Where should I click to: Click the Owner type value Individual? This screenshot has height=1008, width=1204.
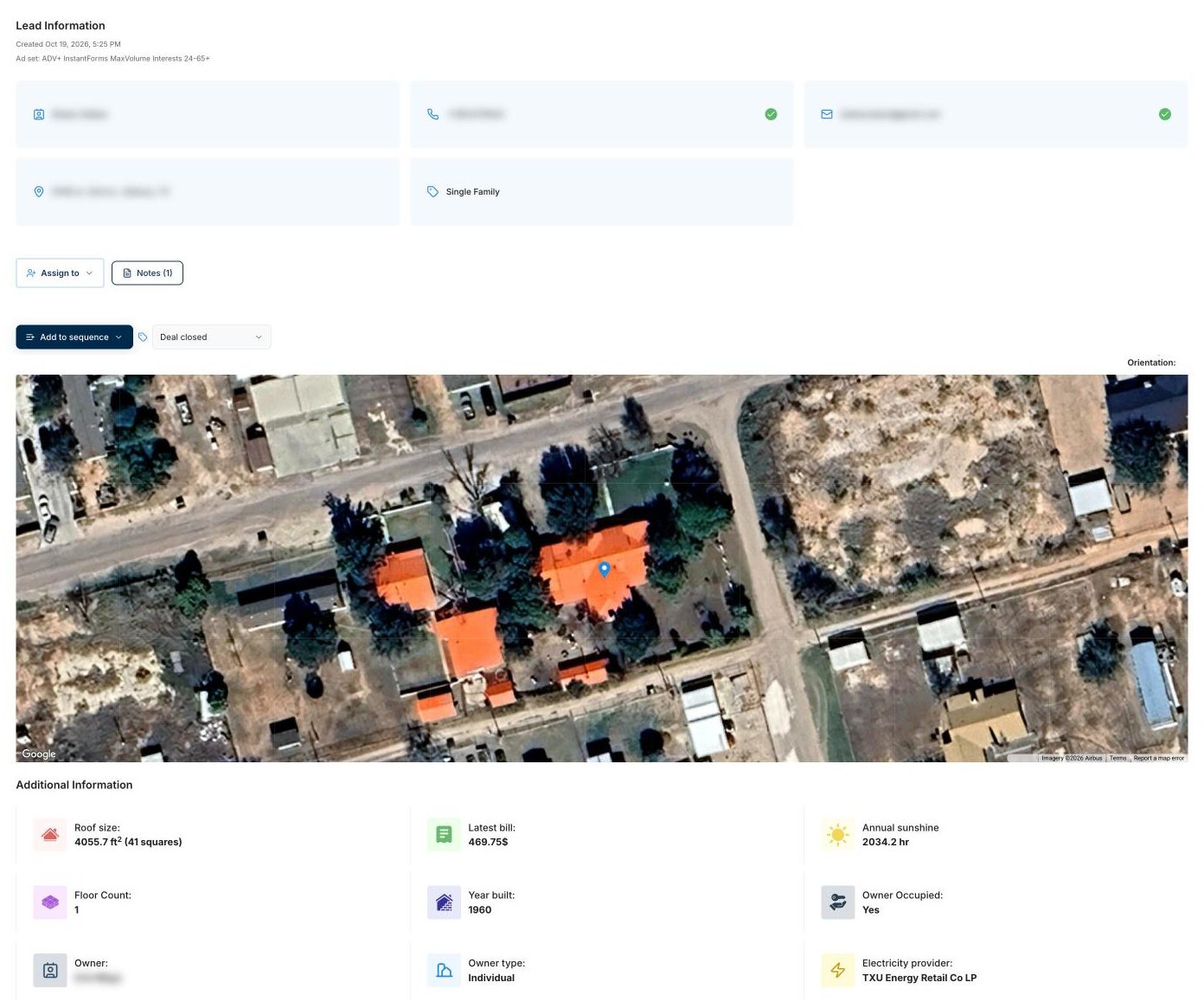click(x=491, y=978)
